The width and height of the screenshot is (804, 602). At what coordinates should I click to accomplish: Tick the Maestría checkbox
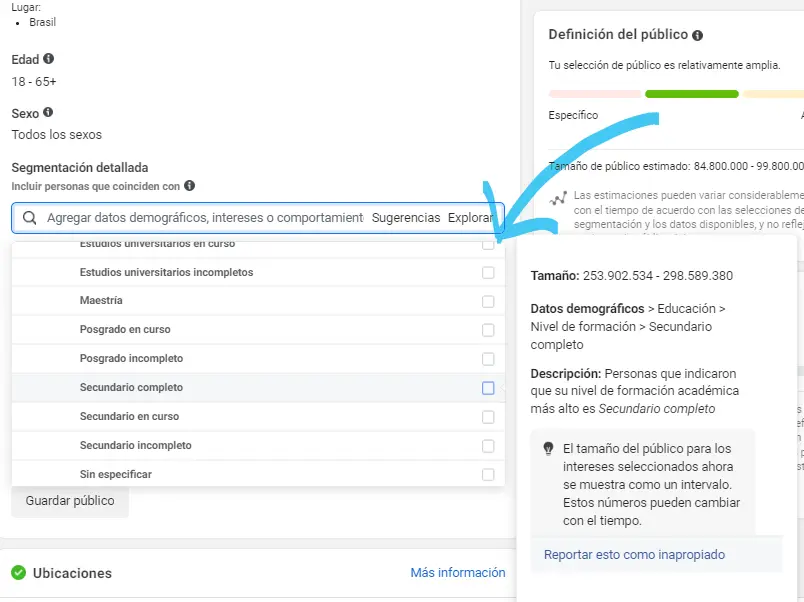488,301
